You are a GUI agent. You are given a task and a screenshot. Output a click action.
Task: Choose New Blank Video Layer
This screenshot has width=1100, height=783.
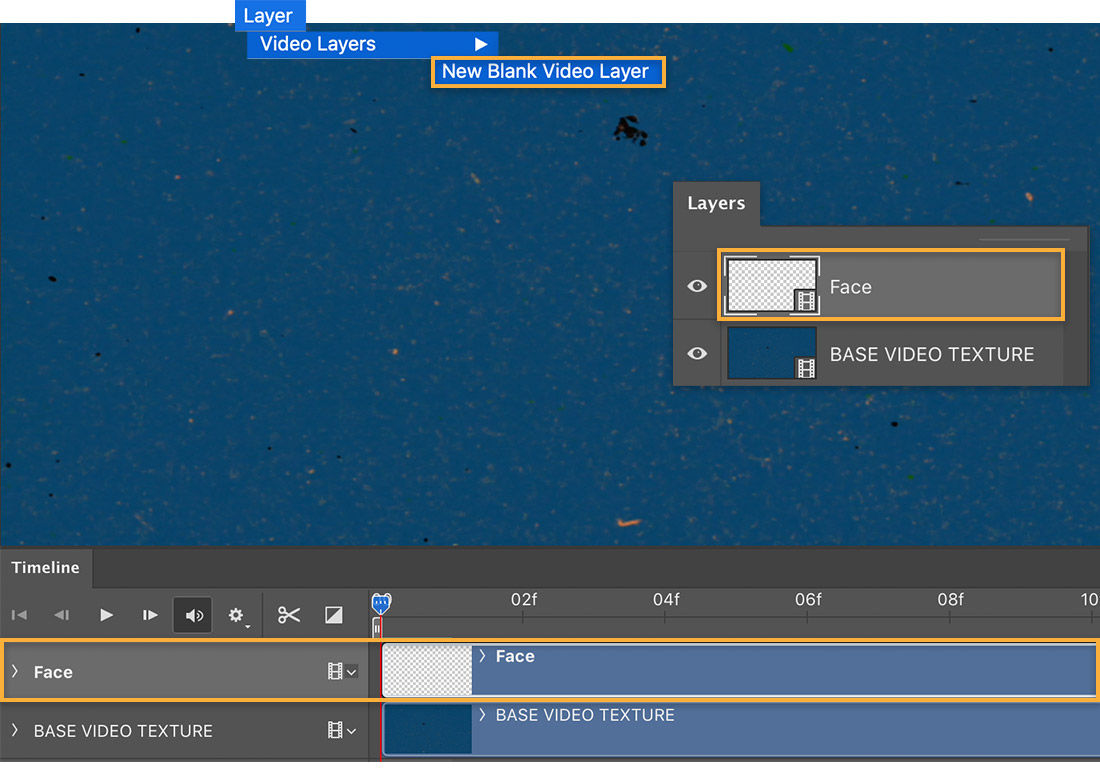pyautogui.click(x=548, y=71)
